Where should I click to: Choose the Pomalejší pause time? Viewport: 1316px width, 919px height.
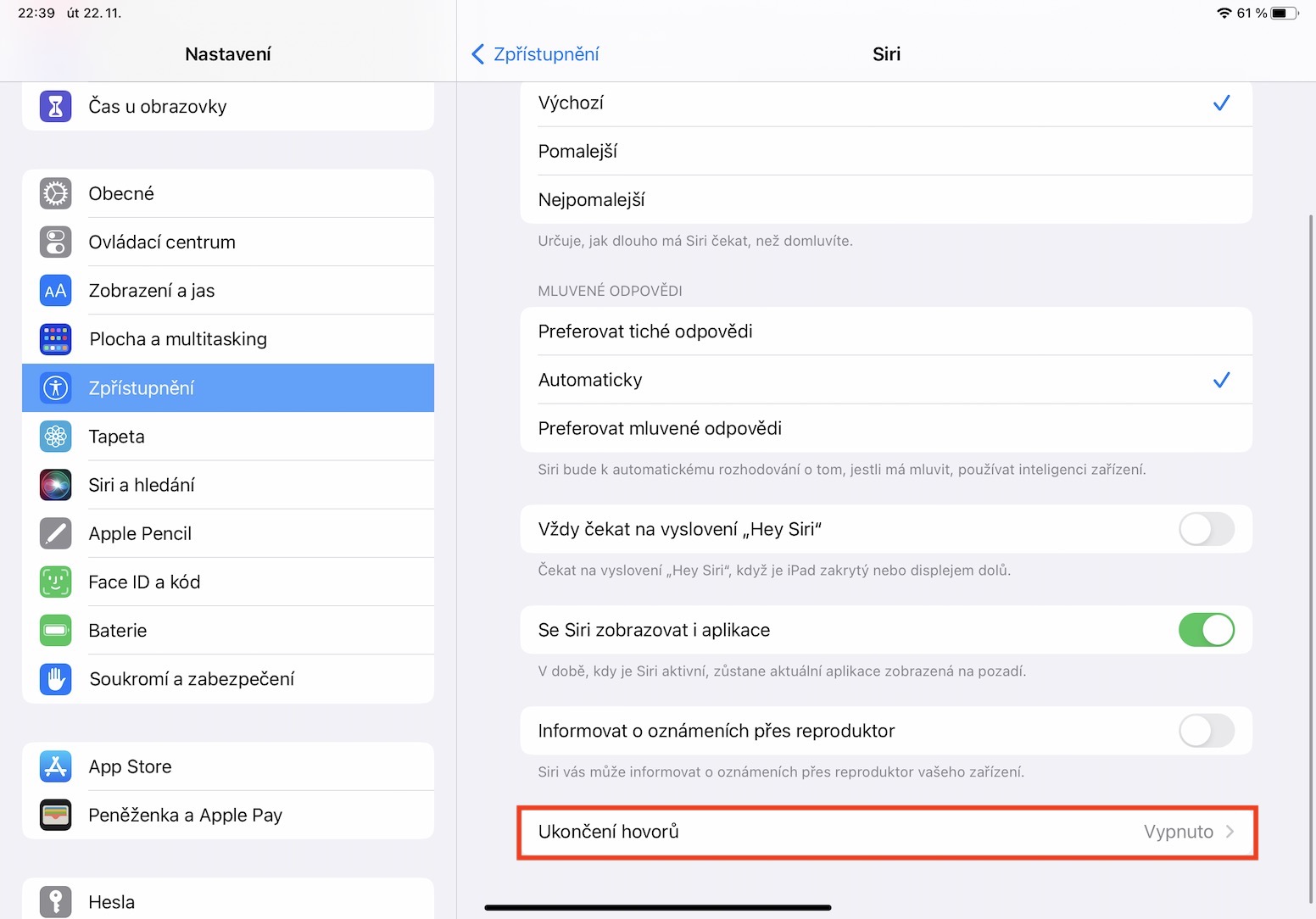[x=886, y=152]
